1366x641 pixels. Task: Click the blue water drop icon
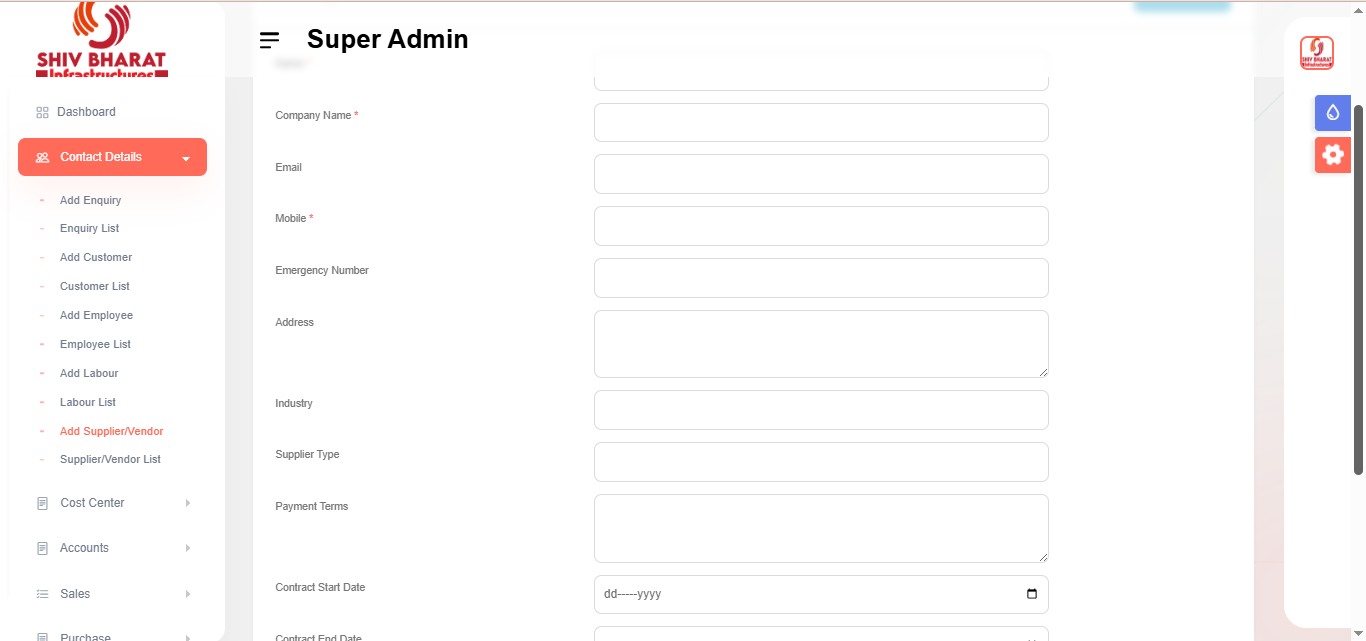[x=1332, y=113]
